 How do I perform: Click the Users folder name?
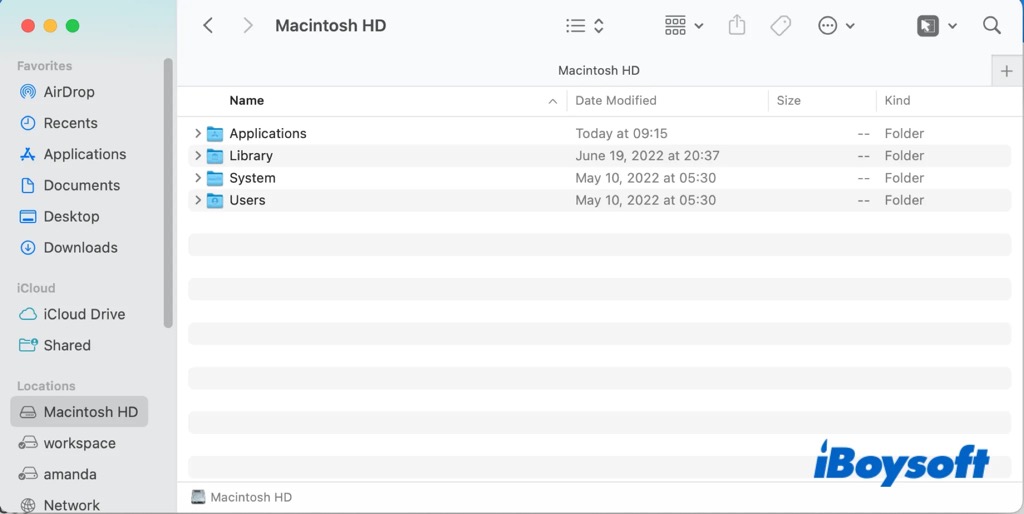click(x=247, y=200)
